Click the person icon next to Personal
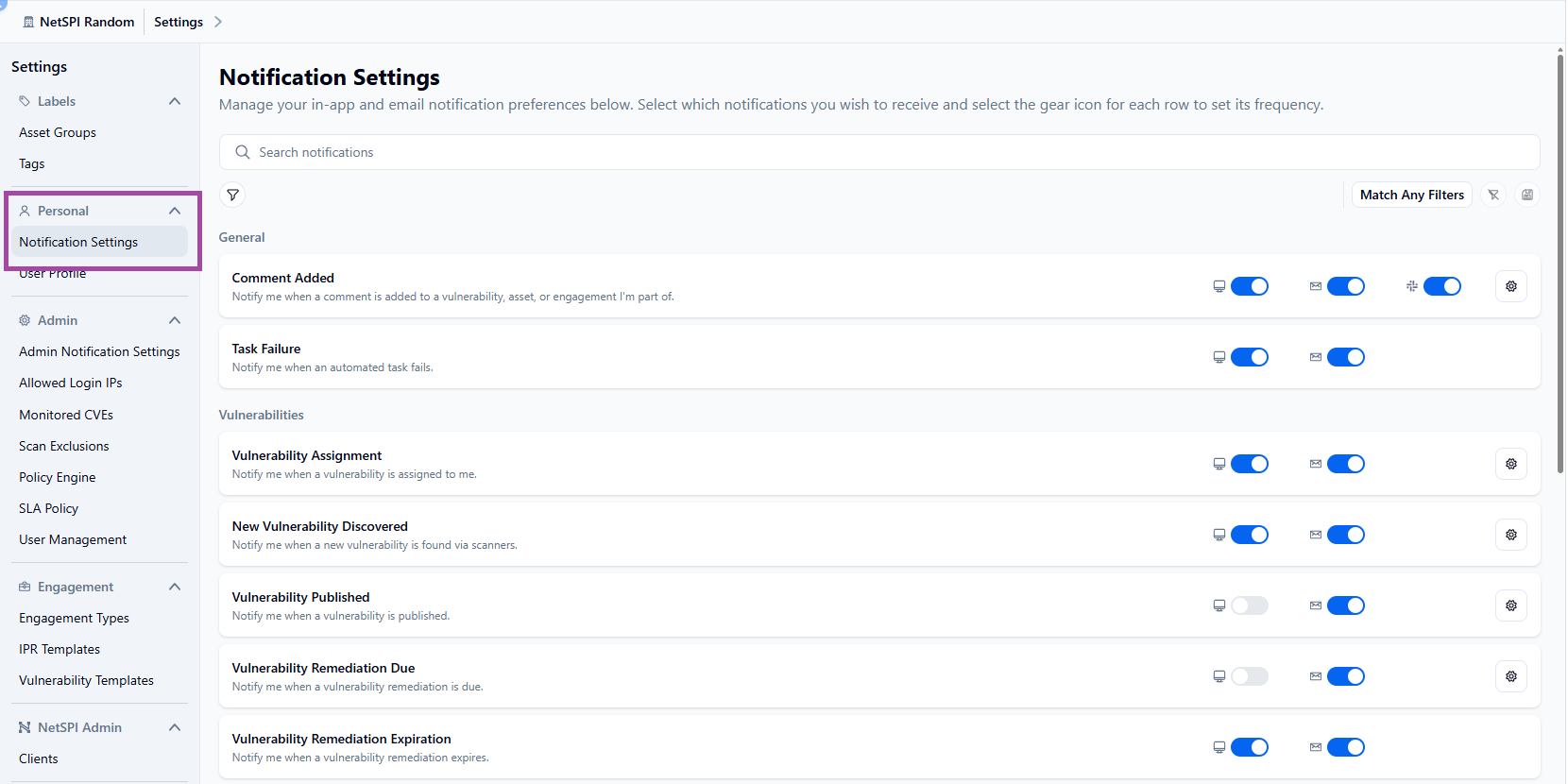The width and height of the screenshot is (1568, 784). (25, 211)
